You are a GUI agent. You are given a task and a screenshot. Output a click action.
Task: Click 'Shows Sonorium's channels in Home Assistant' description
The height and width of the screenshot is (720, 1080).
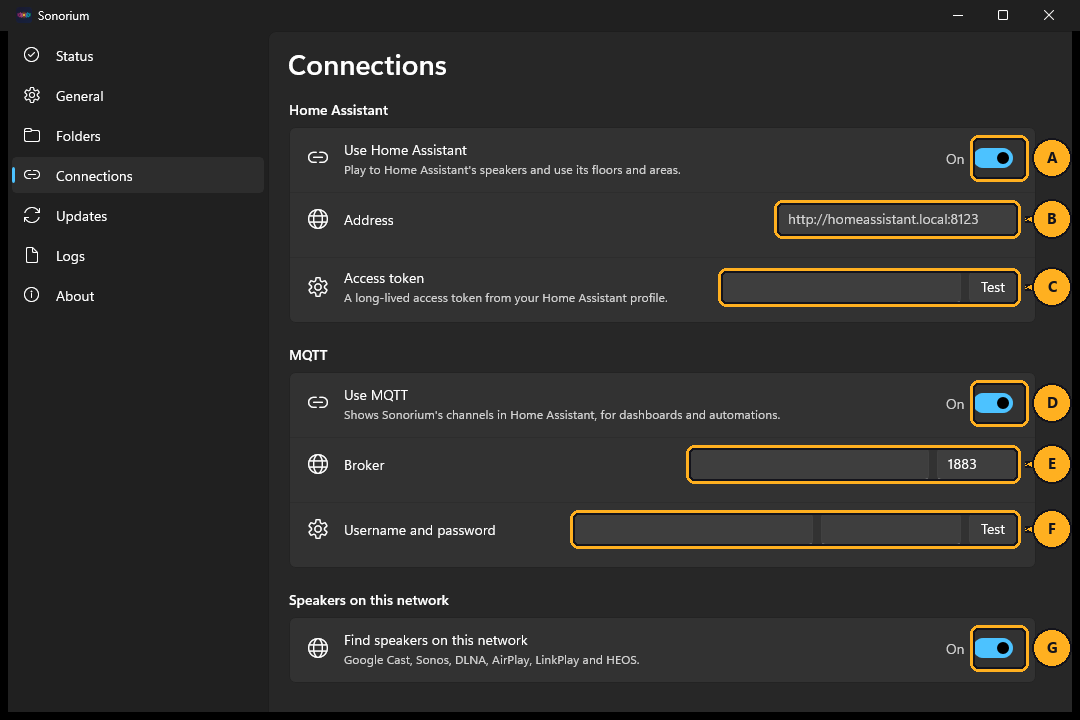click(x=561, y=415)
